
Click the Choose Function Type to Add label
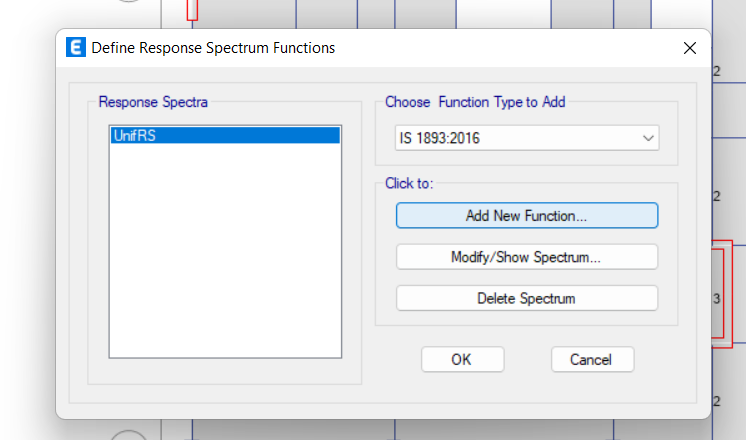click(x=475, y=102)
